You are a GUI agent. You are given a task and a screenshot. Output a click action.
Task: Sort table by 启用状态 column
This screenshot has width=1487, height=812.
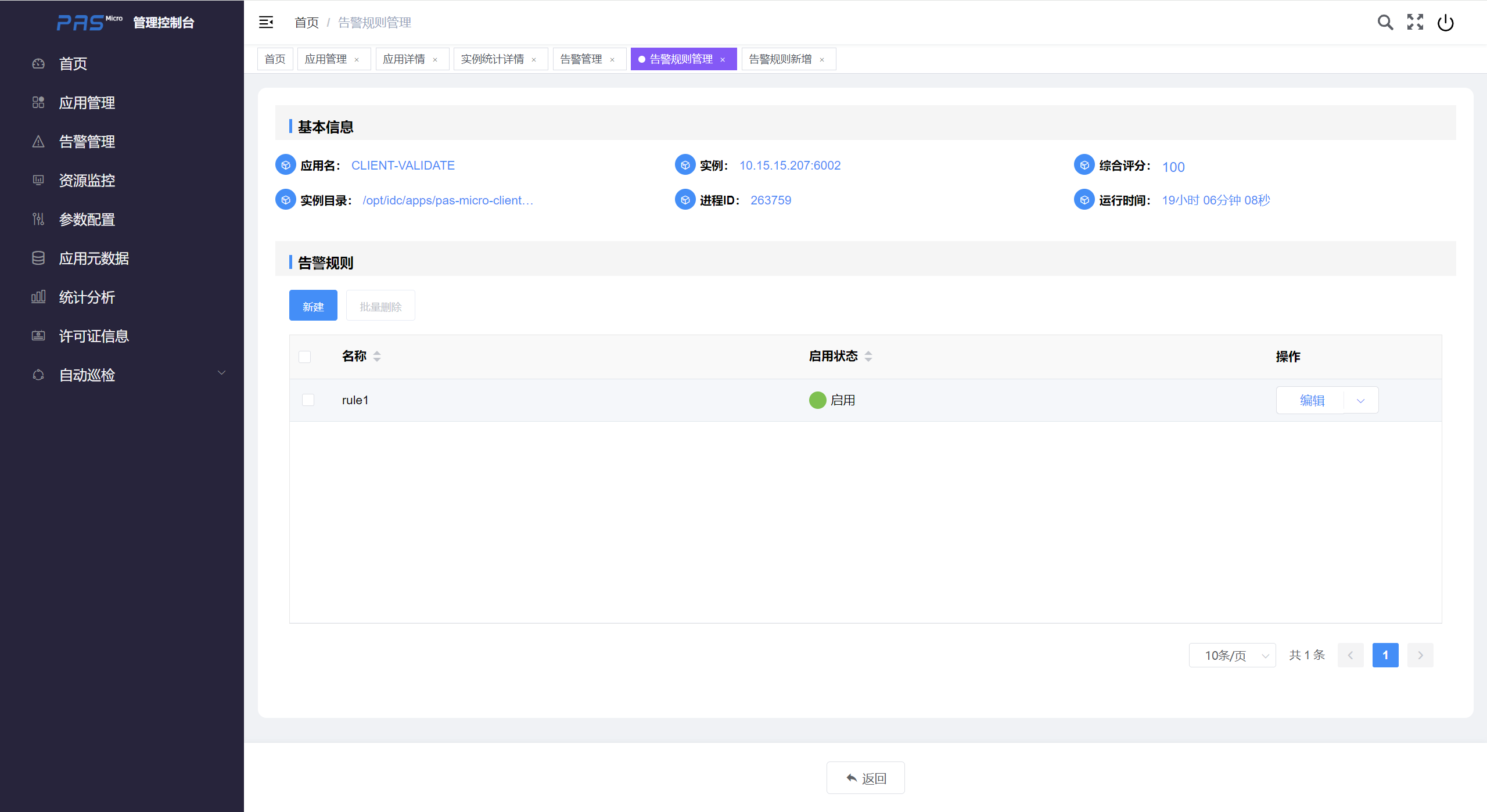tap(868, 356)
